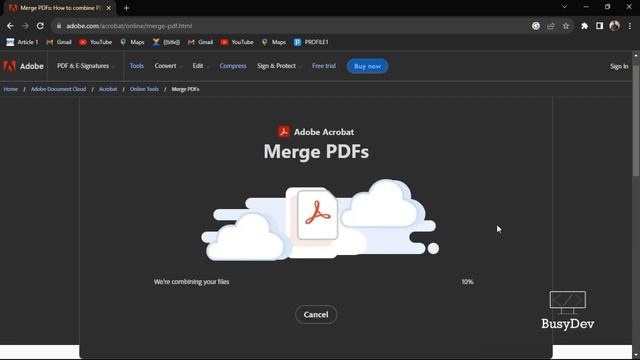Click the Adobe Acrobat logo icon above title
The height and width of the screenshot is (360, 640).
pyautogui.click(x=284, y=132)
